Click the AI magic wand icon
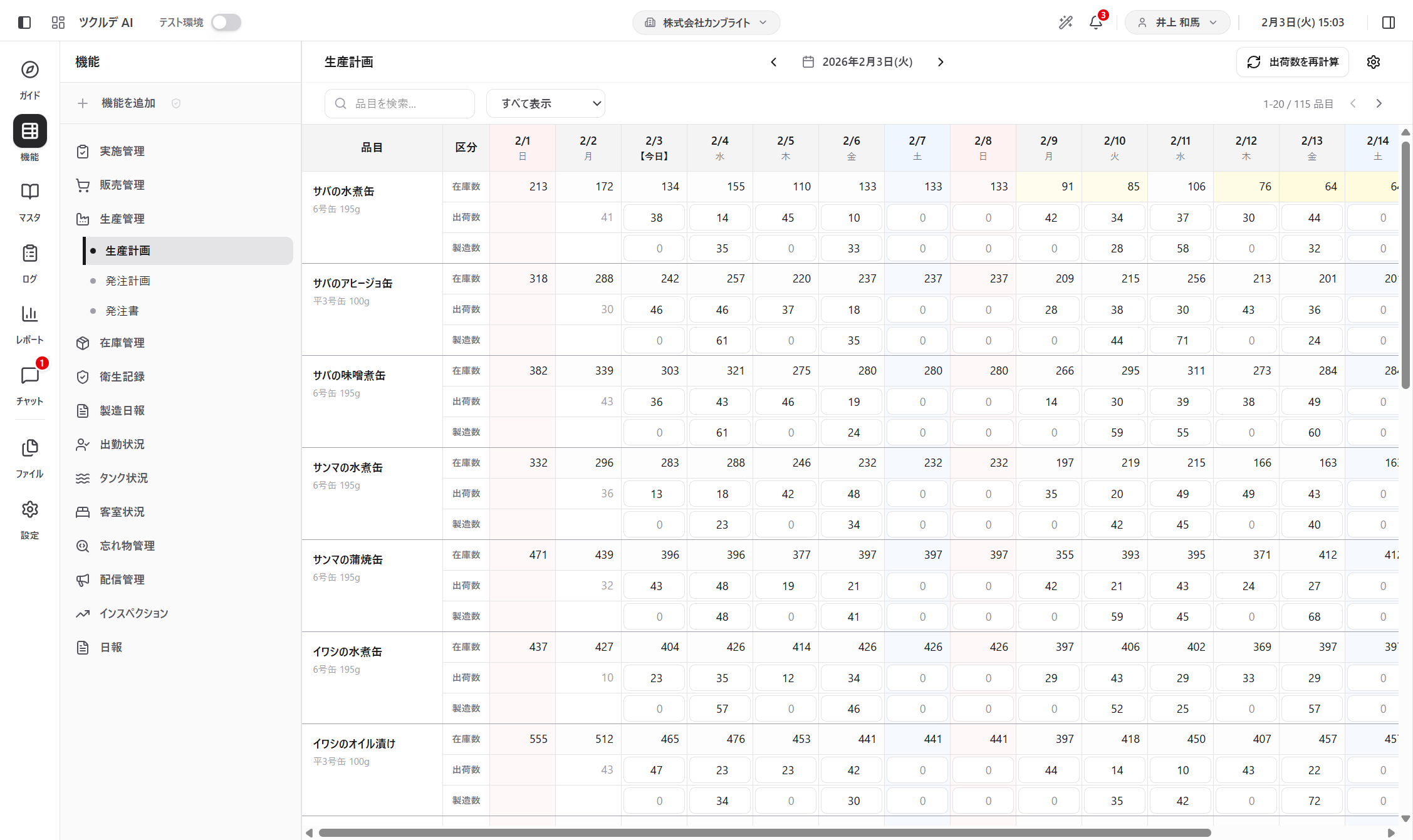 coord(1066,22)
